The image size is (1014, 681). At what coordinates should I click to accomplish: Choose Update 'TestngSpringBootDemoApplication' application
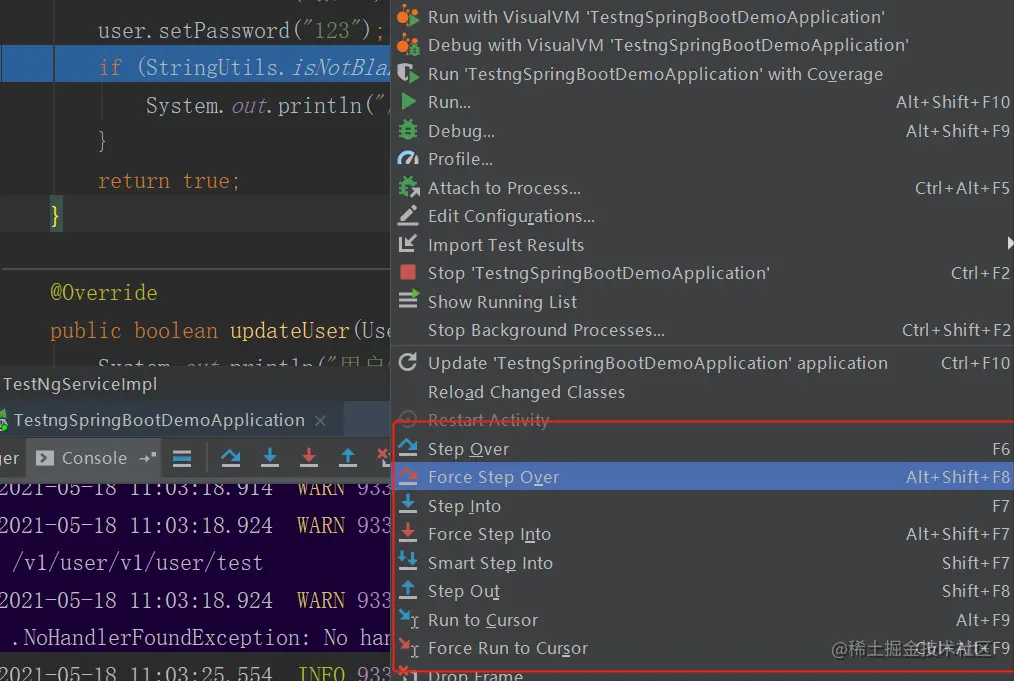pos(702,363)
